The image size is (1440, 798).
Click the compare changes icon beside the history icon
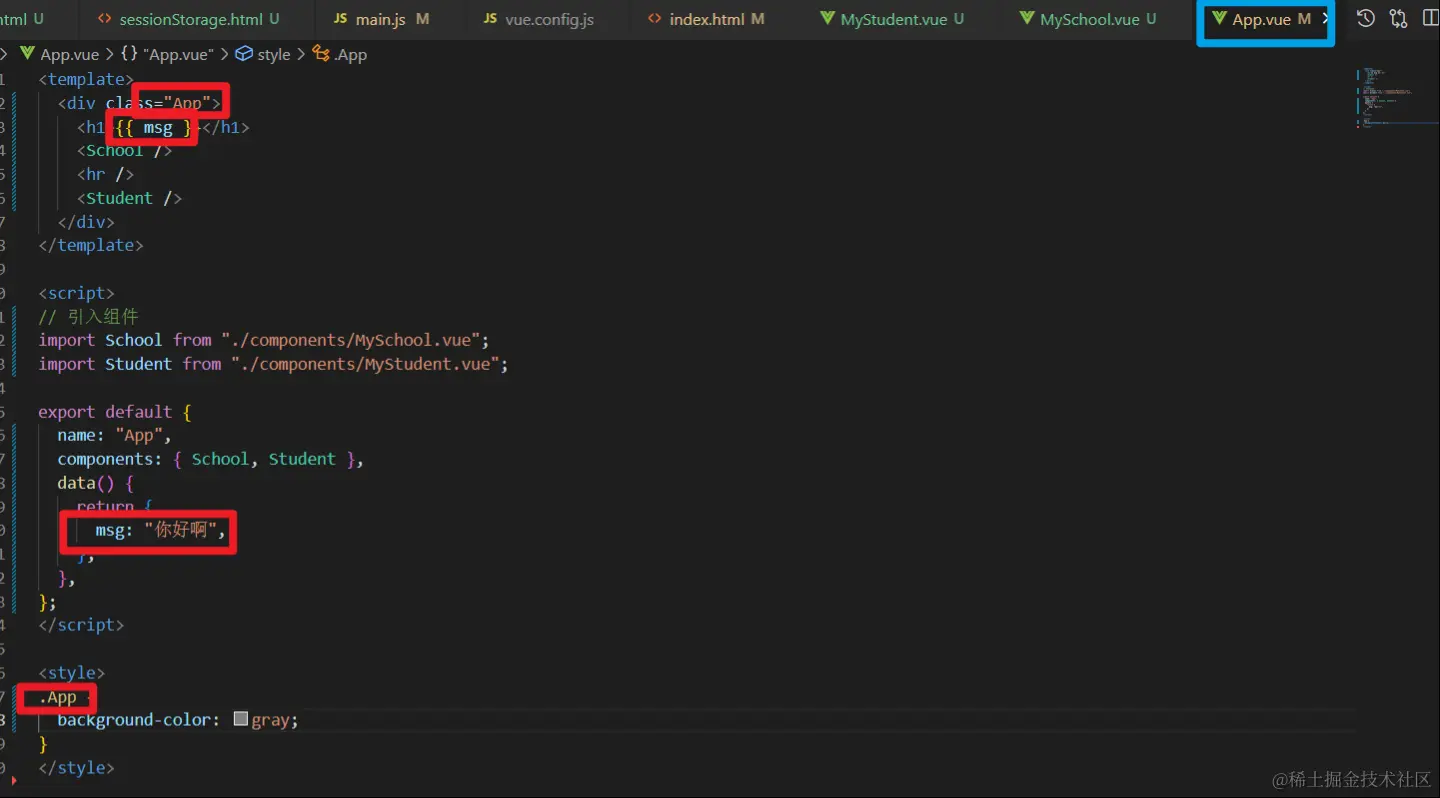1398,19
